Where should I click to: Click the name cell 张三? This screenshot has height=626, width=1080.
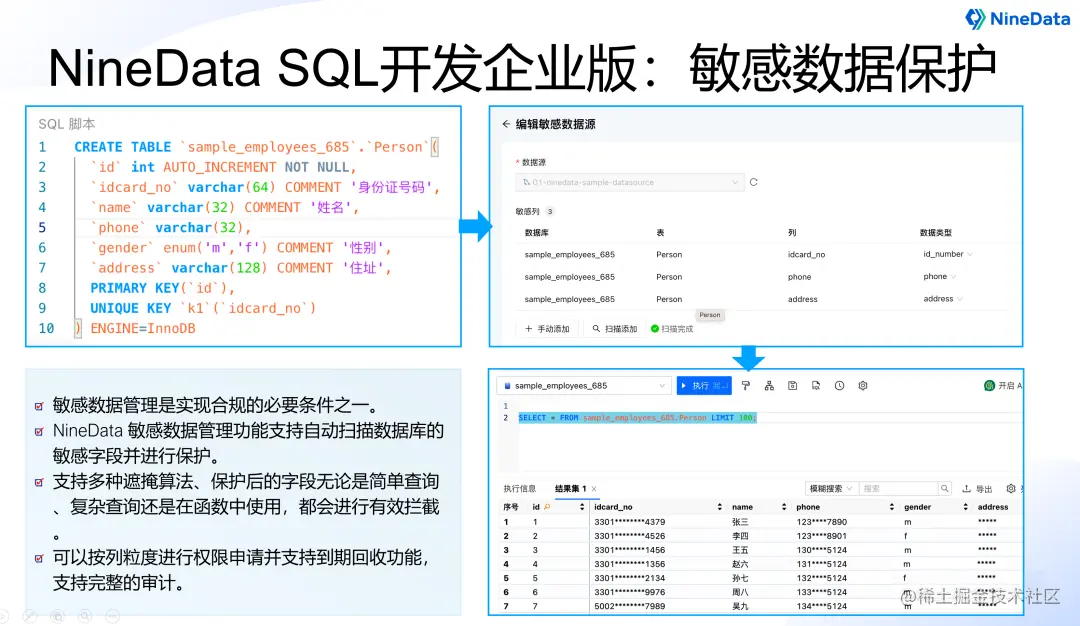pyautogui.click(x=740, y=522)
